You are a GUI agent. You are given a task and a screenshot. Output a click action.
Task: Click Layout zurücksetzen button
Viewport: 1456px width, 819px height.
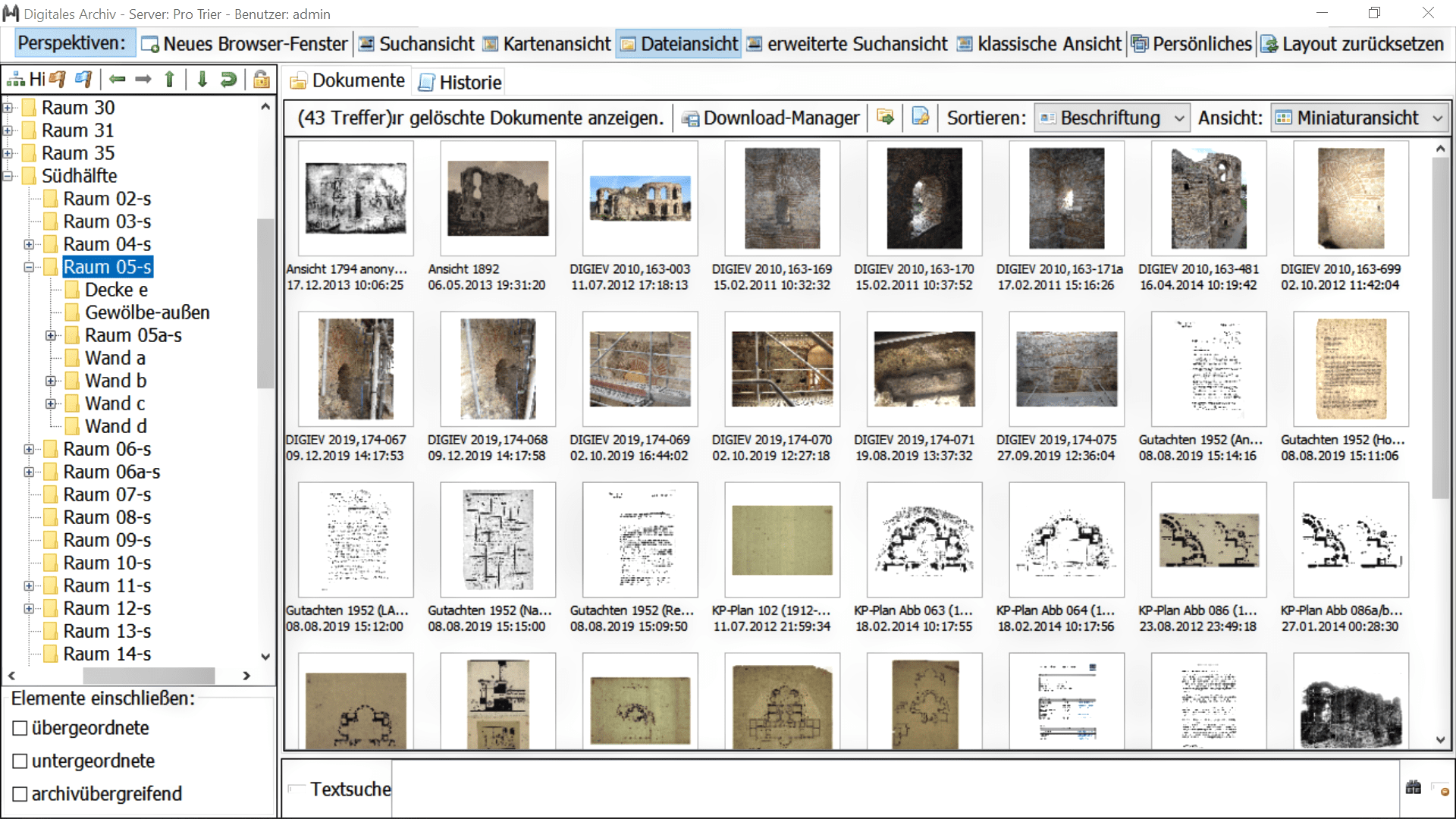coord(1352,44)
